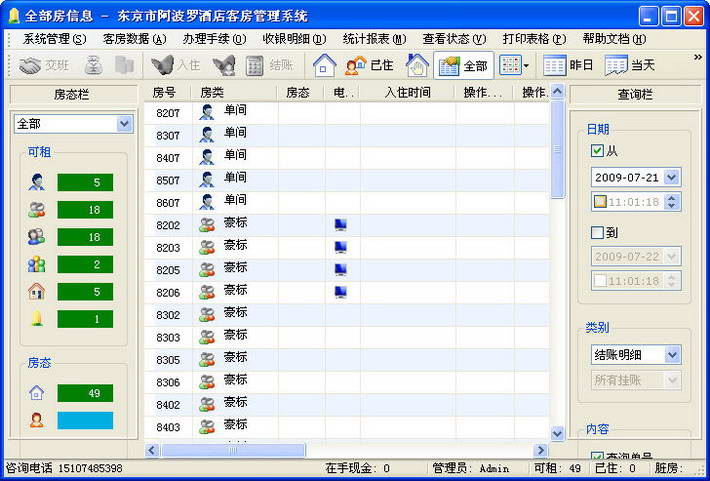The image size is (710, 481).
Task: Click the icon right of 入住
Action: pos(225,66)
